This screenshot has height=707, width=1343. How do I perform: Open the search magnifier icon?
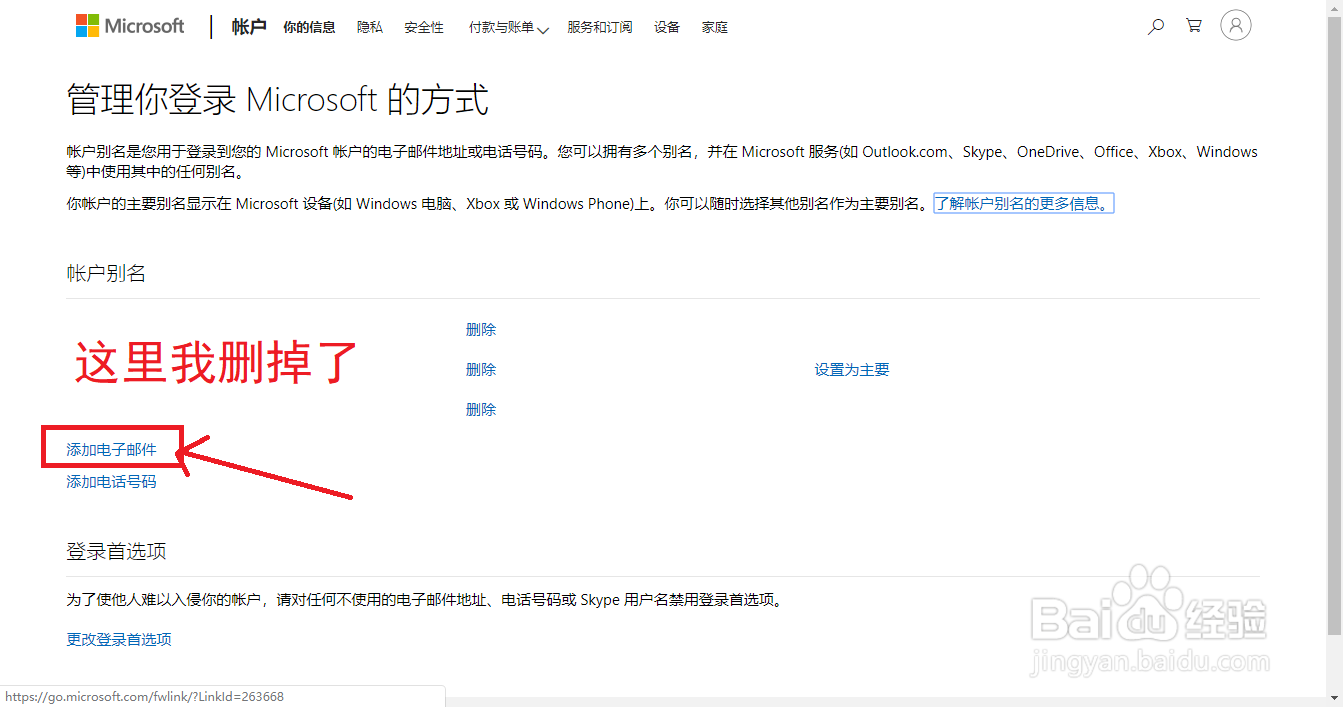[1156, 27]
